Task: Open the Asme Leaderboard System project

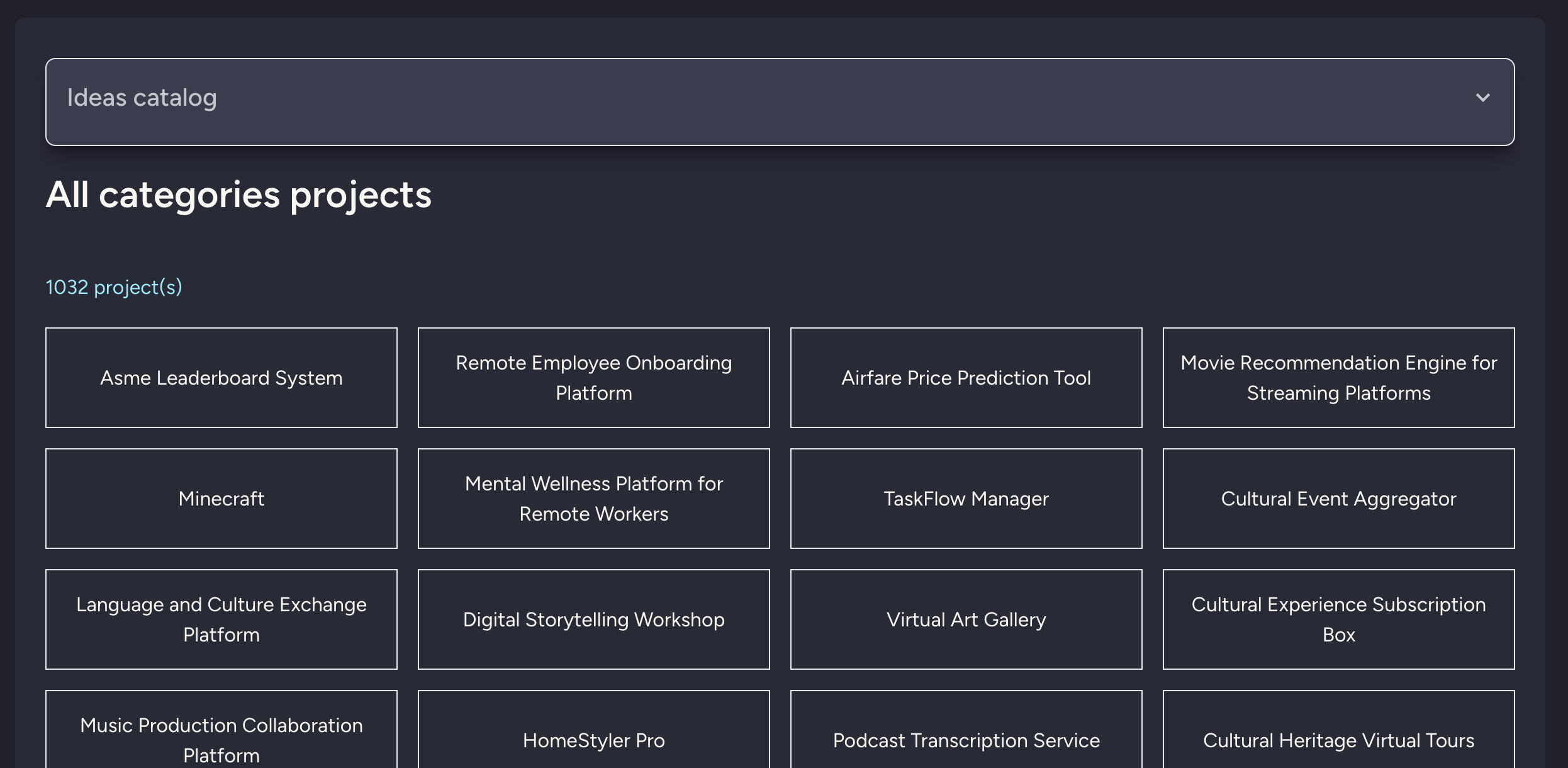Action: tap(221, 378)
